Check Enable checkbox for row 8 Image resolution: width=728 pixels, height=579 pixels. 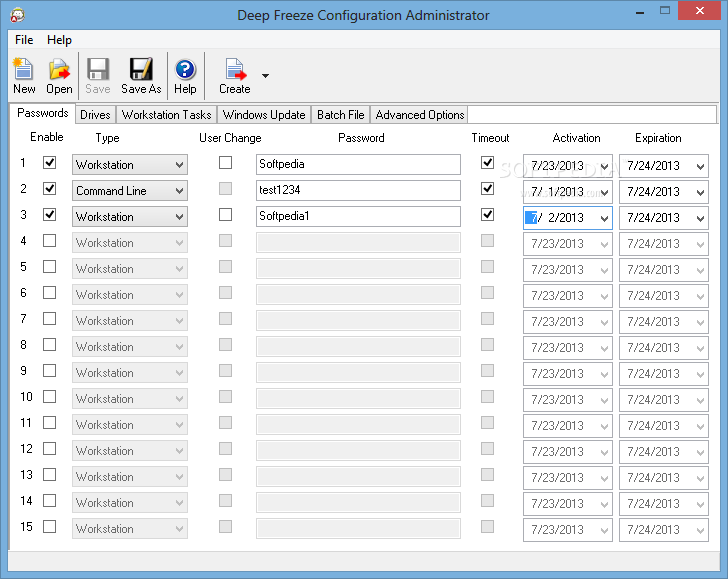(x=49, y=345)
